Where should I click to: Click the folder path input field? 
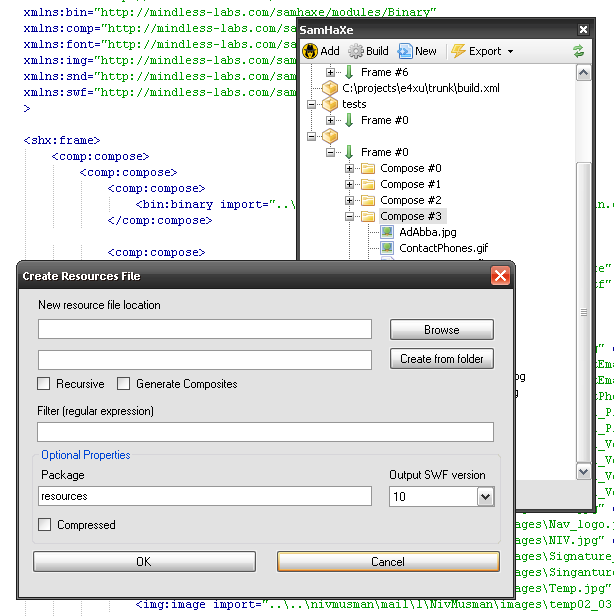click(x=205, y=360)
